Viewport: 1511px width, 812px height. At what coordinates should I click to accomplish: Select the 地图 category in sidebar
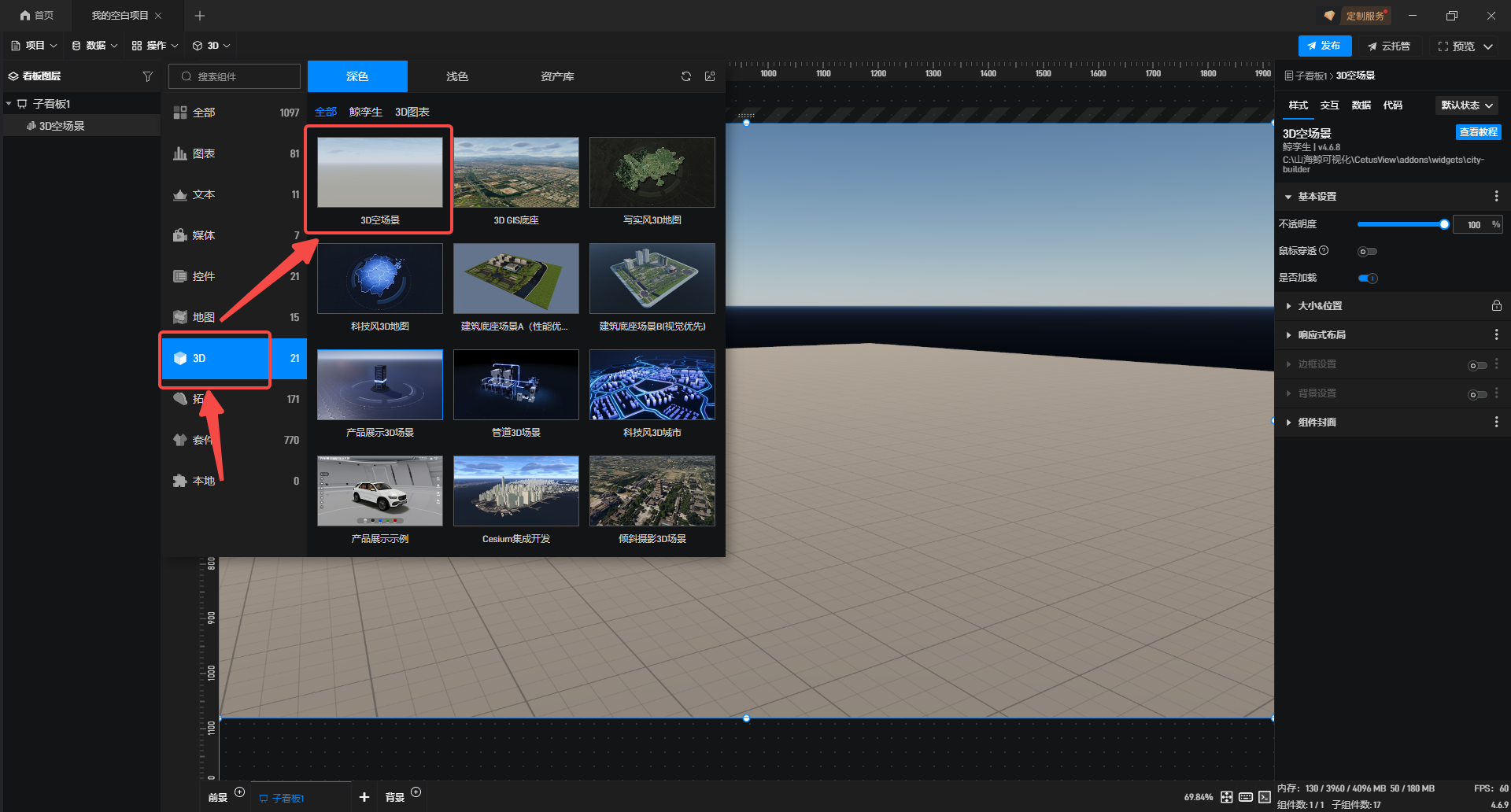click(x=204, y=317)
